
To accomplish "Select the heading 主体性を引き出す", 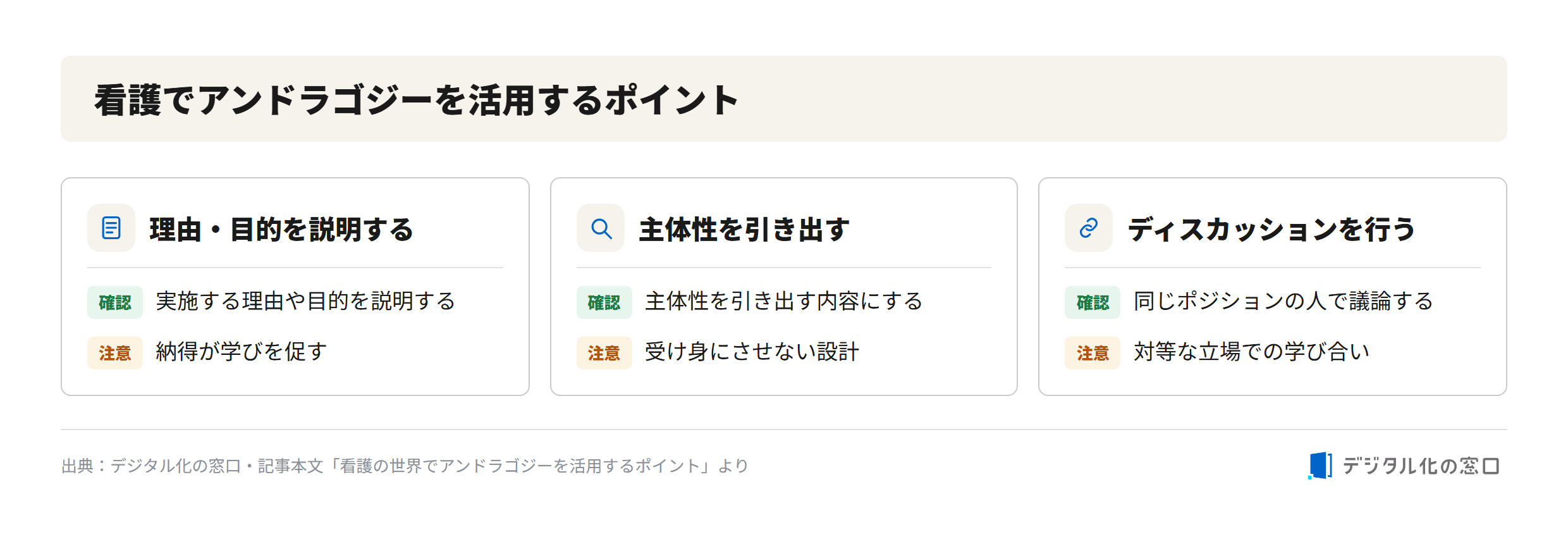I will [x=744, y=229].
